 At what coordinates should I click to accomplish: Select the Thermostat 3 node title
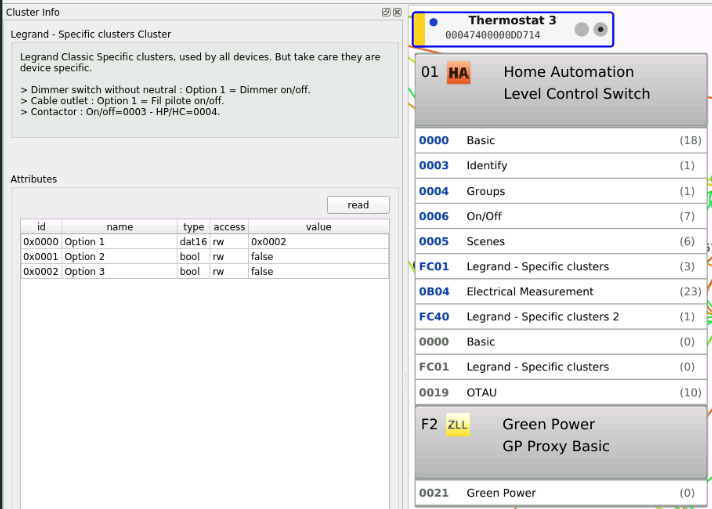(512, 20)
